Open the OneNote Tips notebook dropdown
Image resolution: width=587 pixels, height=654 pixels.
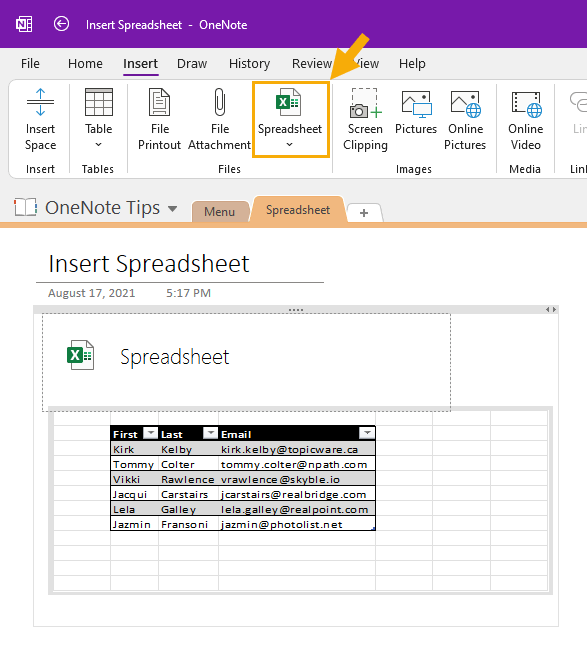[172, 208]
